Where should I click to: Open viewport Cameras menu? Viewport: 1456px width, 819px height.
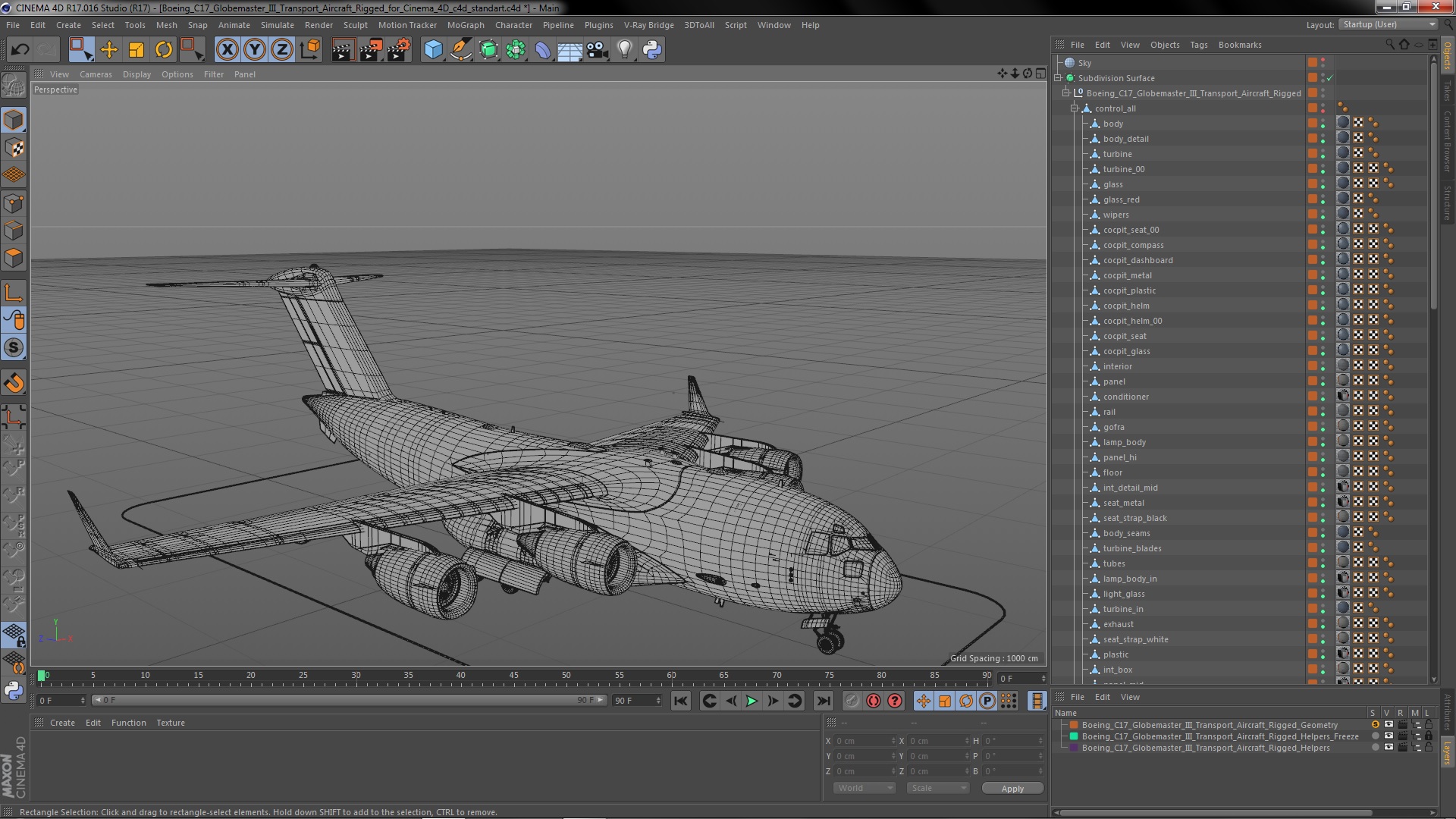click(x=96, y=74)
